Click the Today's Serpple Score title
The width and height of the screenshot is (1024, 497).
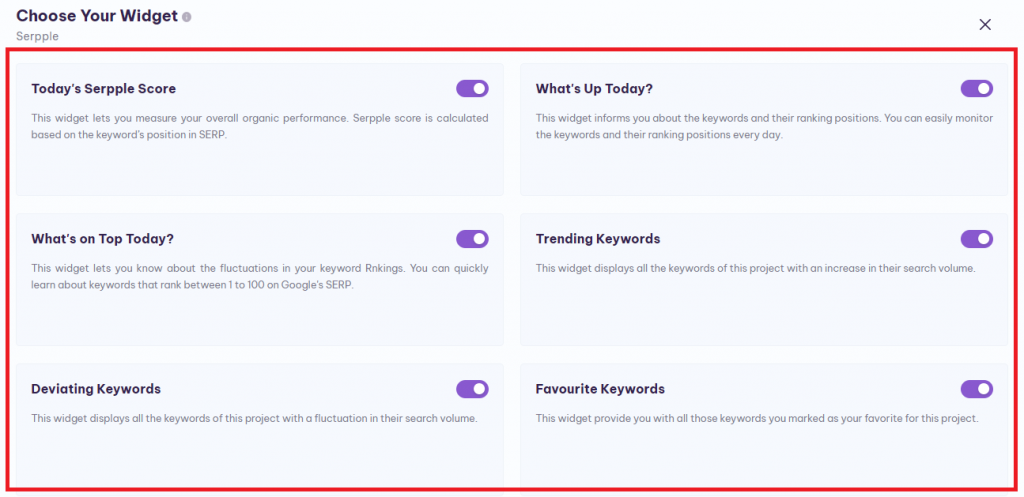103,89
